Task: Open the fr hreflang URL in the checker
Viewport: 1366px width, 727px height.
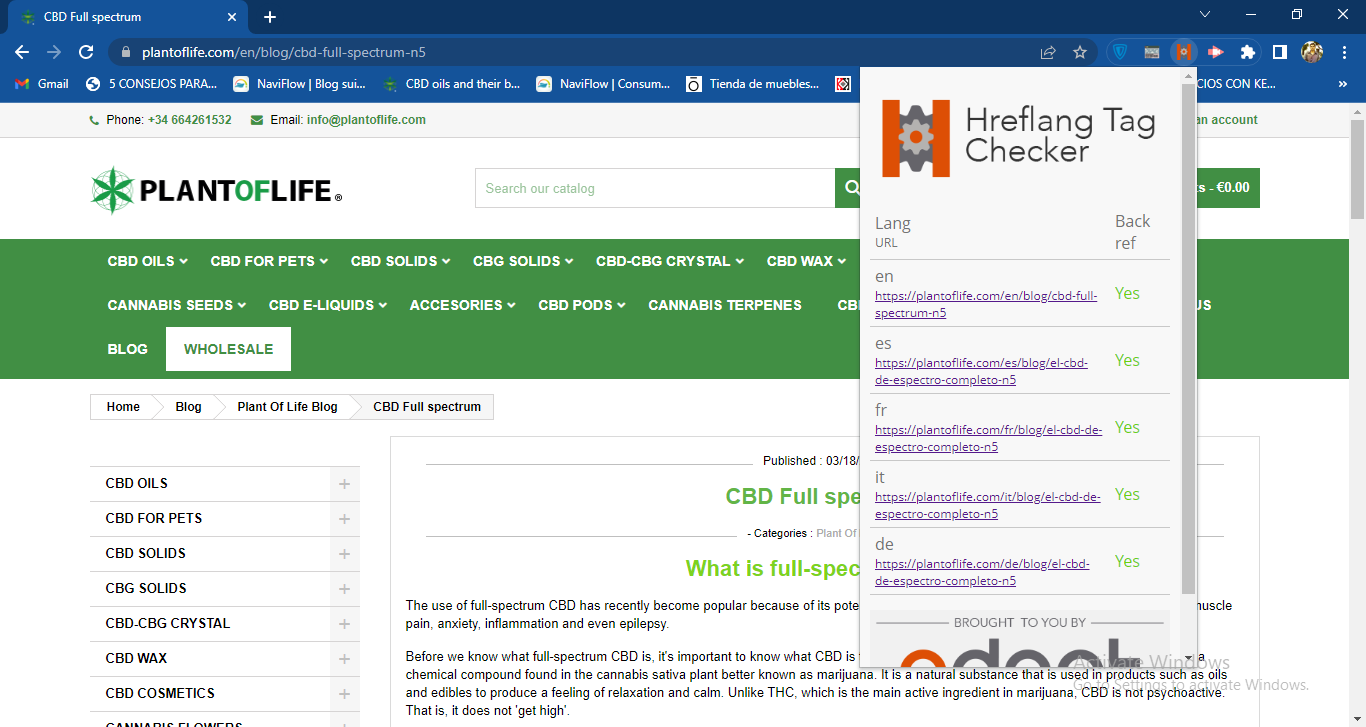Action: point(989,438)
